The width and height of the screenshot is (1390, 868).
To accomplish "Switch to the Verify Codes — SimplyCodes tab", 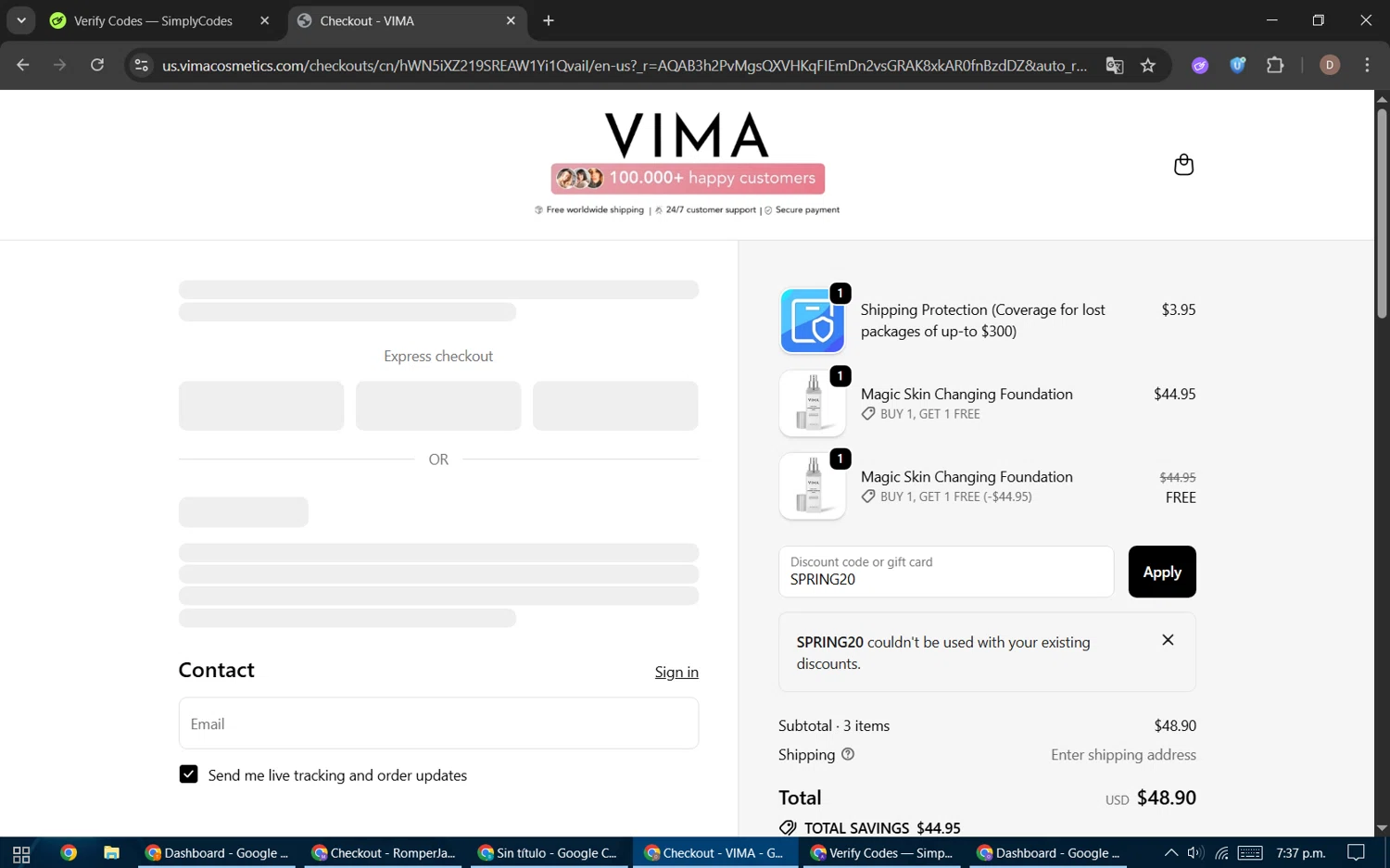I will click(x=153, y=20).
